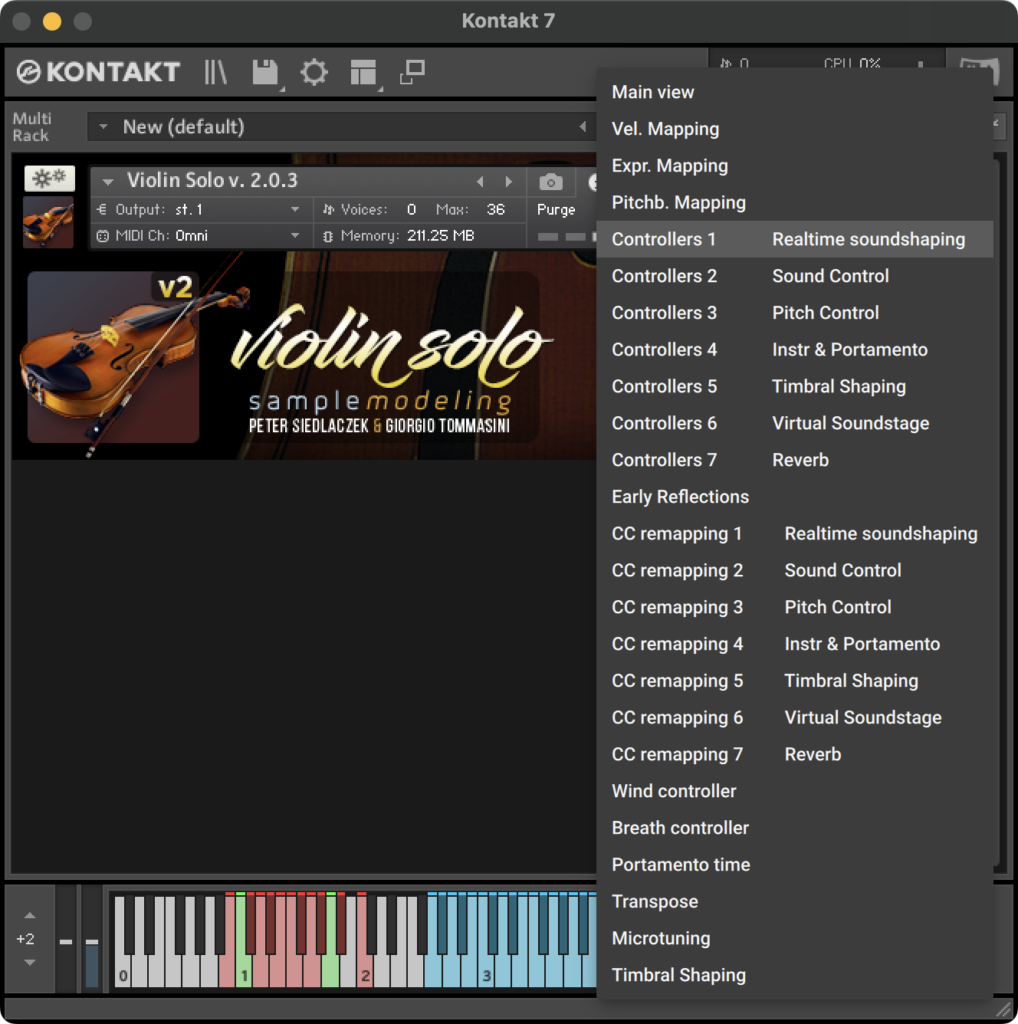Select Controllers 2 Sound Control
The height and width of the screenshot is (1024, 1018).
(x=795, y=276)
